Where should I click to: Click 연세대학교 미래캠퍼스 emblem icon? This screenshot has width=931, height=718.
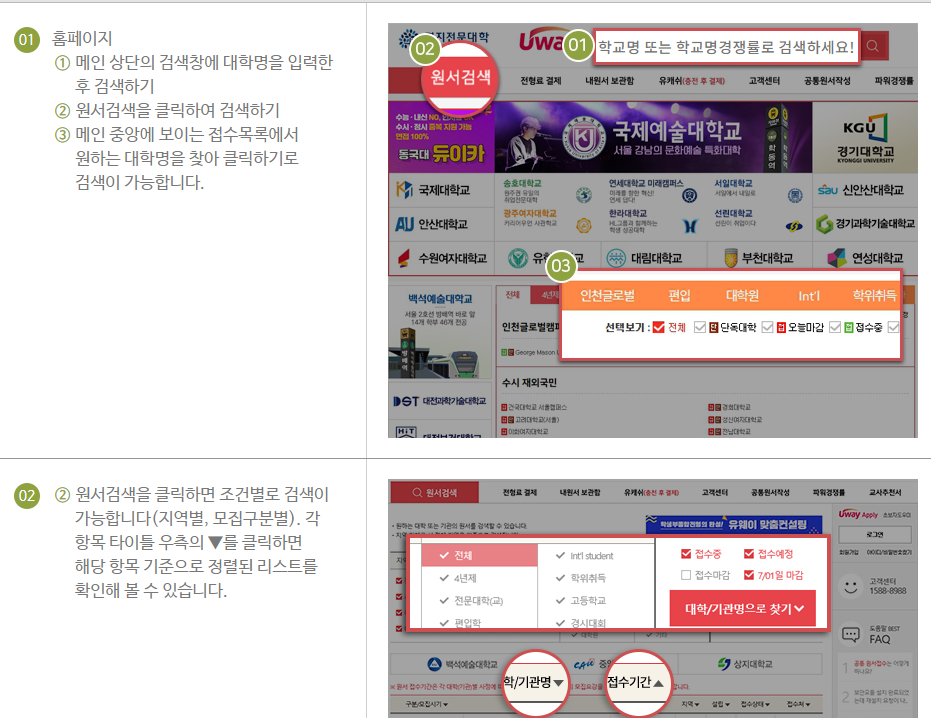(689, 195)
